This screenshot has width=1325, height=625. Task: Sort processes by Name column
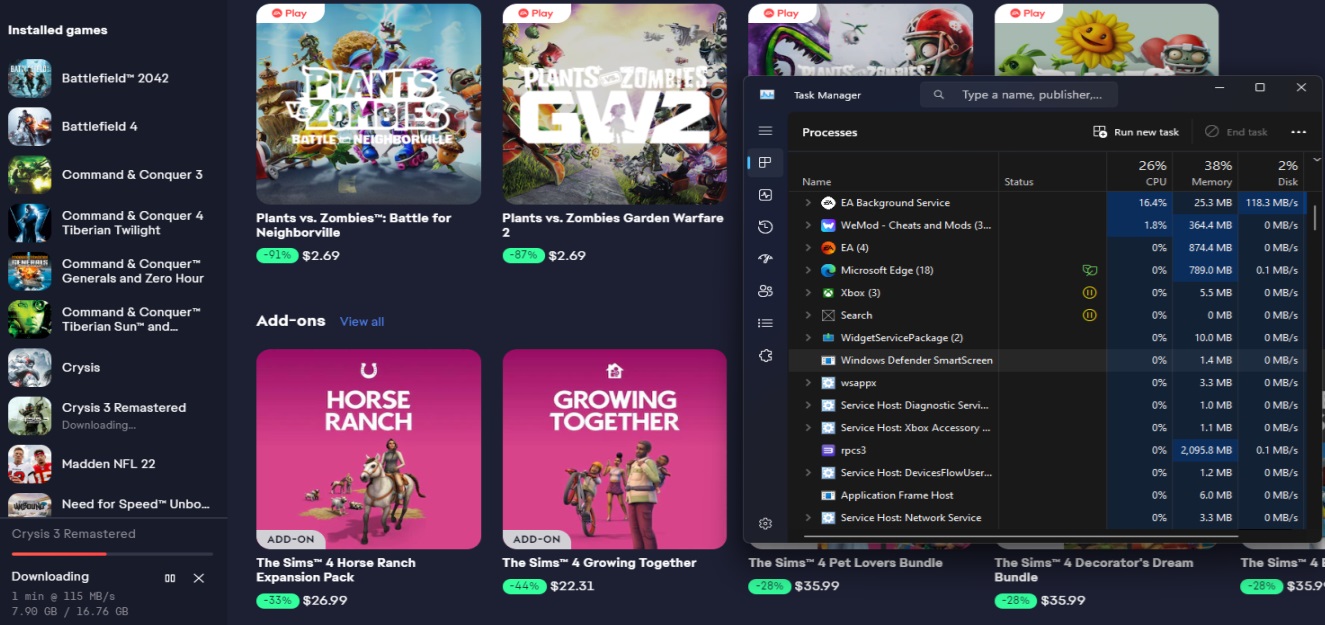tap(816, 182)
